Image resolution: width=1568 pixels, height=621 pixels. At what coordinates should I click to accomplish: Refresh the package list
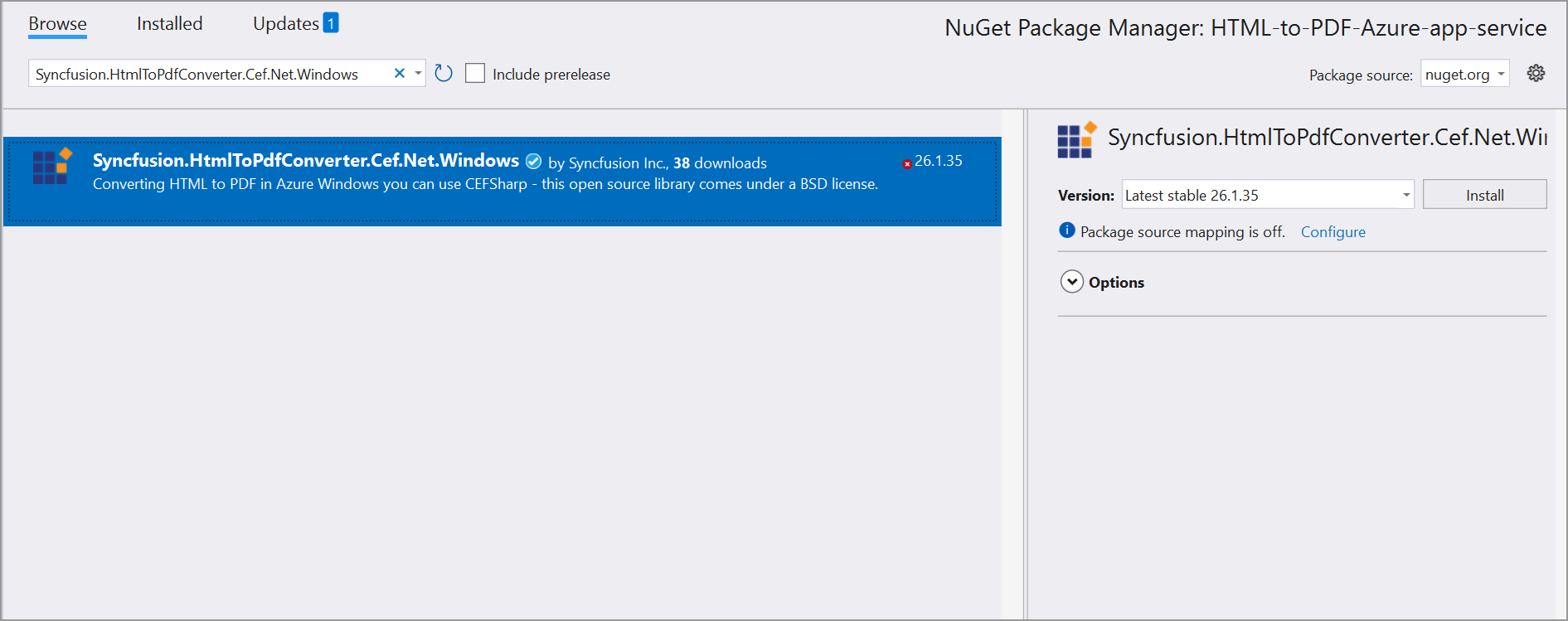pos(444,74)
